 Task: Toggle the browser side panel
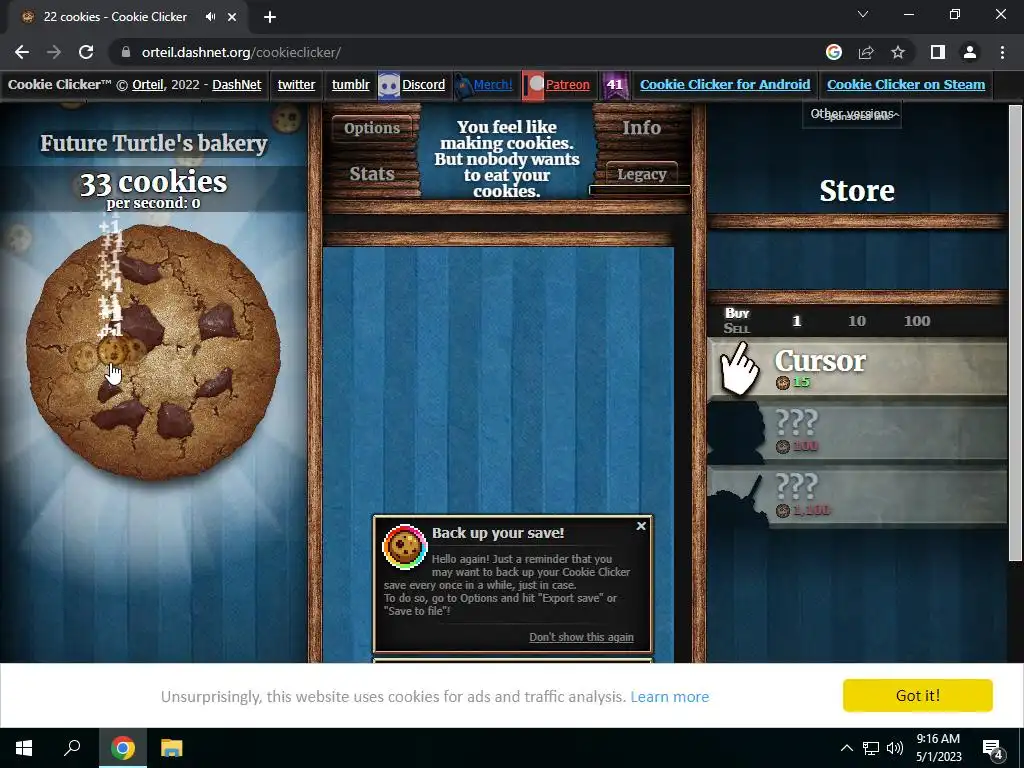[x=938, y=52]
